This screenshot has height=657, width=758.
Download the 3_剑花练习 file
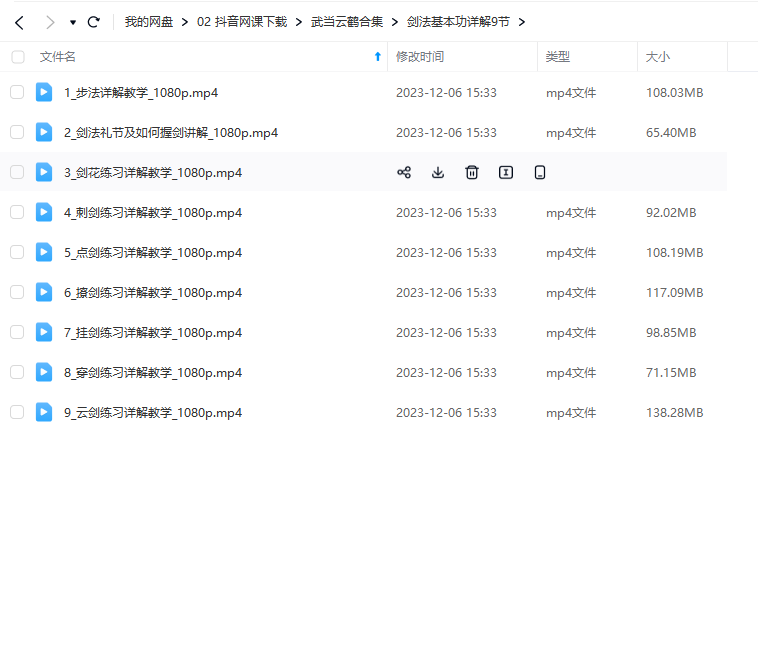click(438, 173)
